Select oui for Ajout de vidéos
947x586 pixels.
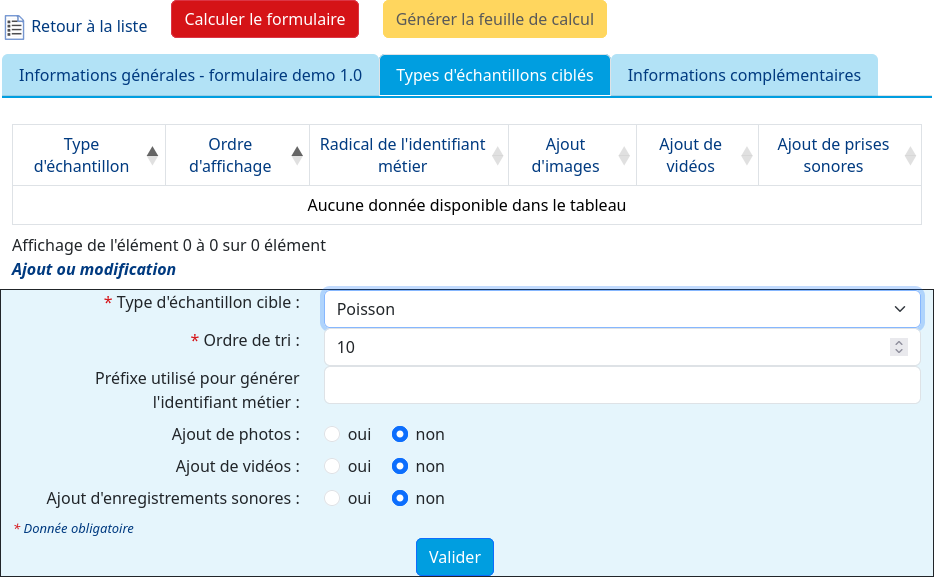pyautogui.click(x=332, y=466)
